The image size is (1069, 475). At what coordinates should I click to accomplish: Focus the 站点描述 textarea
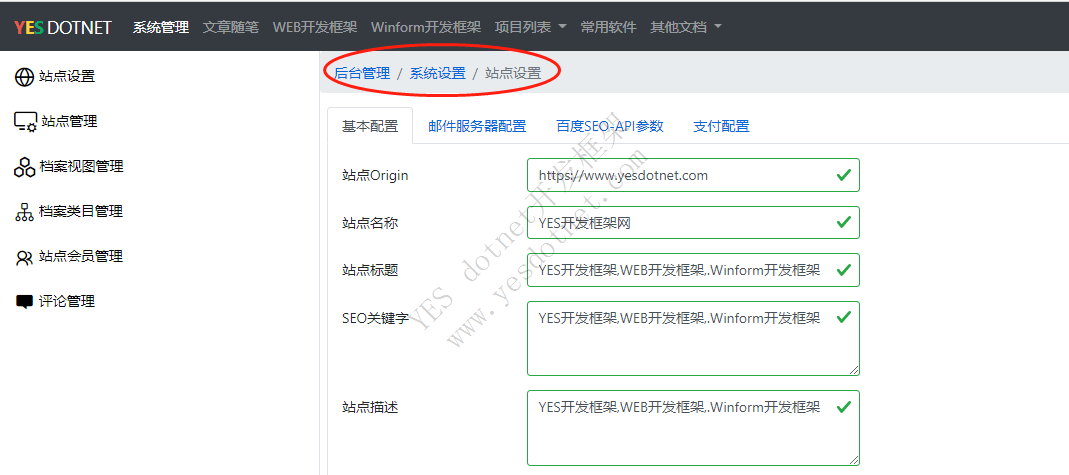point(693,427)
